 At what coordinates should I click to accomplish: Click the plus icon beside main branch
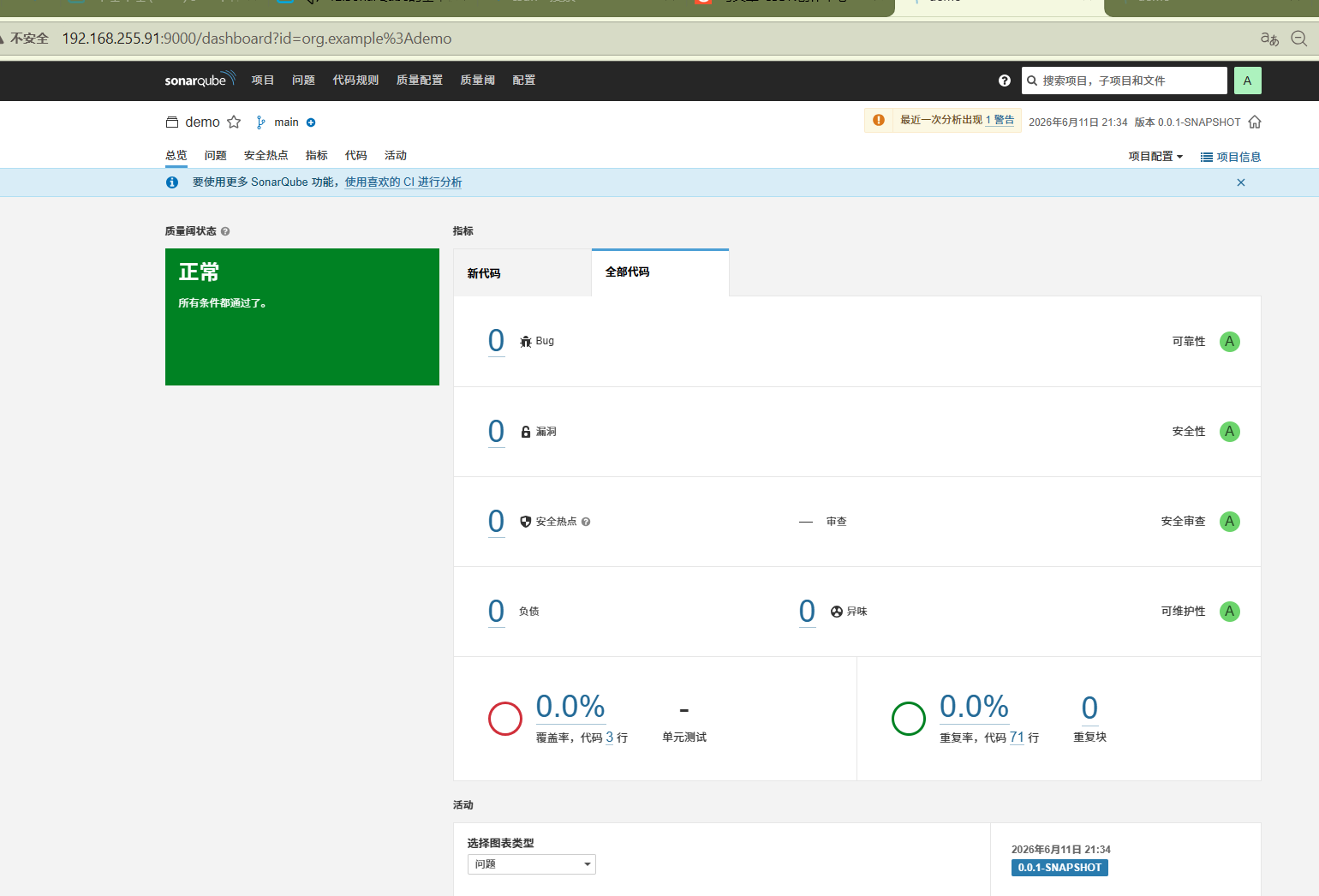tap(311, 122)
